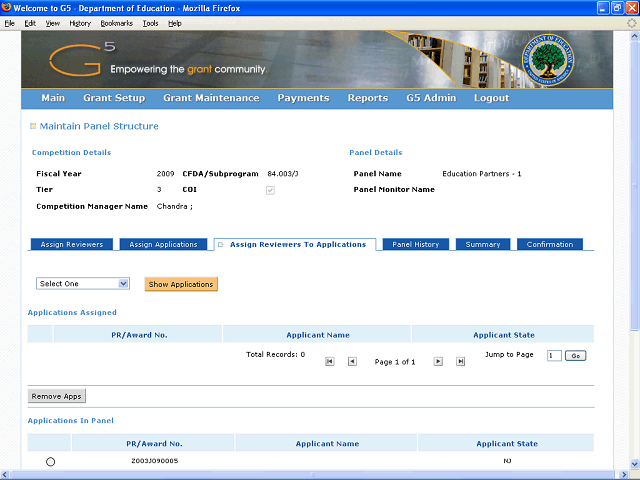Click vertical scrollbar up arrow
640x480 pixels.
[635, 36]
